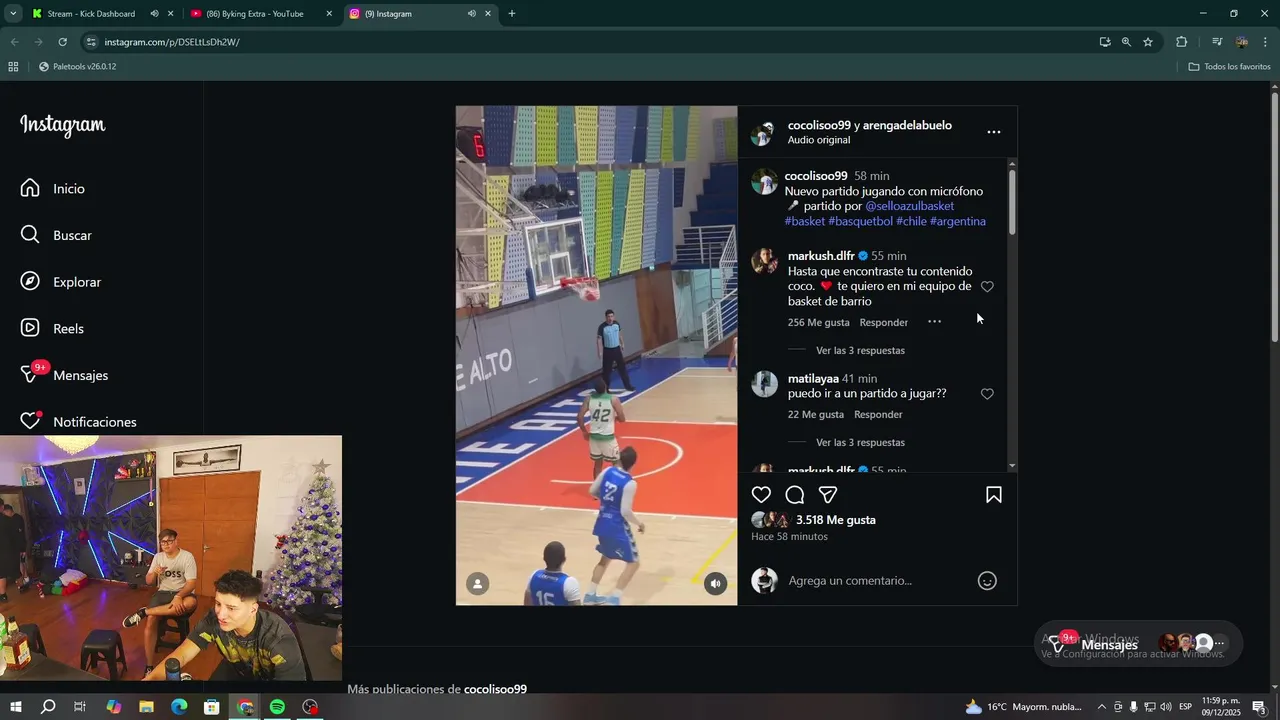The width and height of the screenshot is (1280, 720).
Task: Open Microsoft Edge from taskbar
Action: pyautogui.click(x=179, y=707)
